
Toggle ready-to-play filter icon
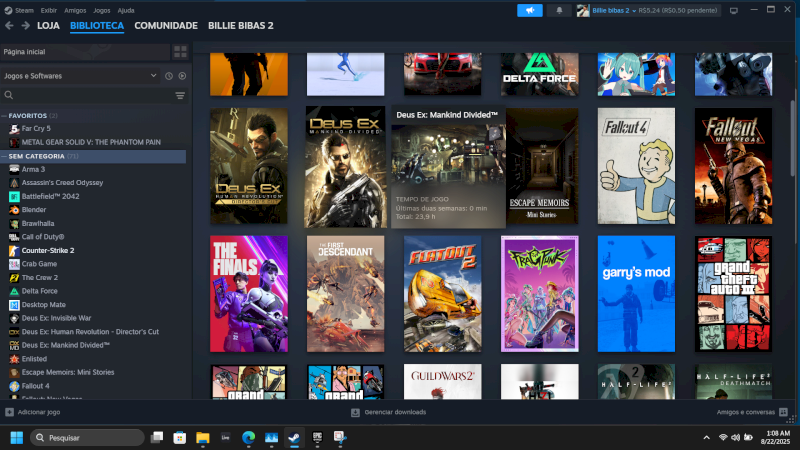182,76
